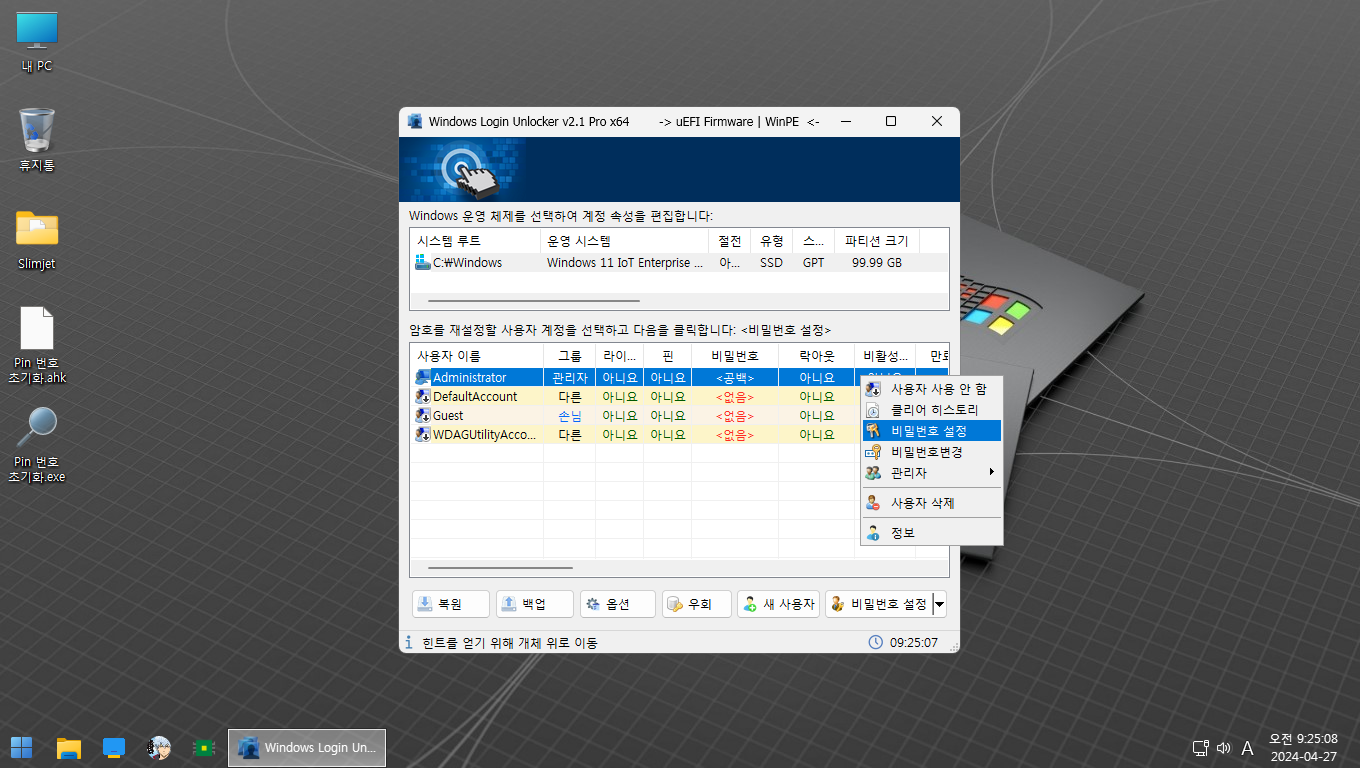Click the 옵션 button
Viewport: 1360px width, 768px height.
pyautogui.click(x=618, y=604)
